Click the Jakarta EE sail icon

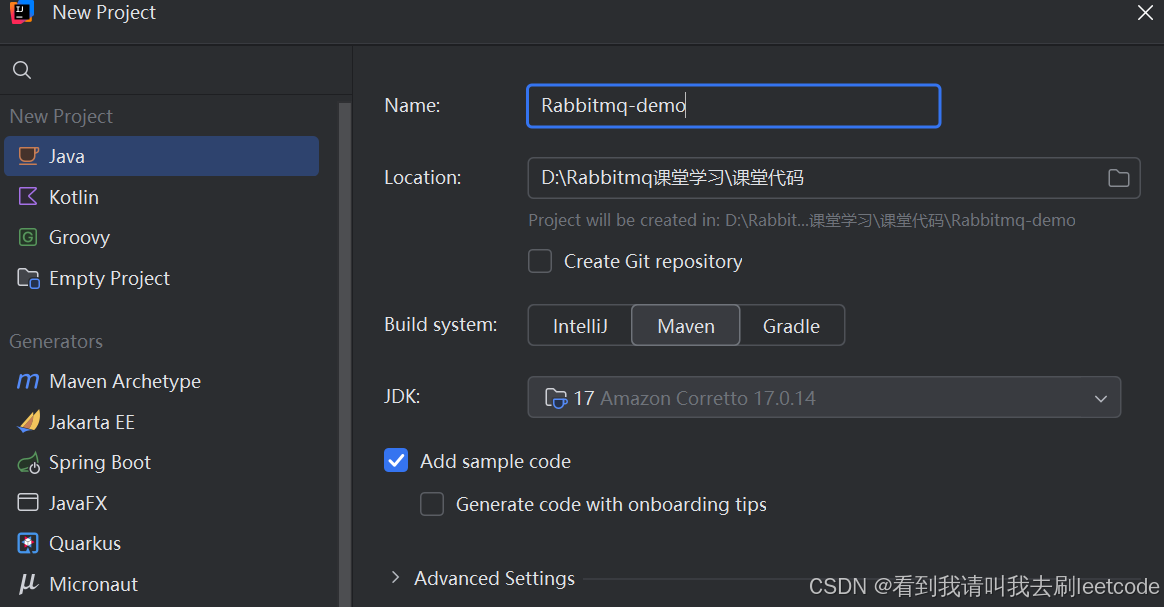point(28,421)
